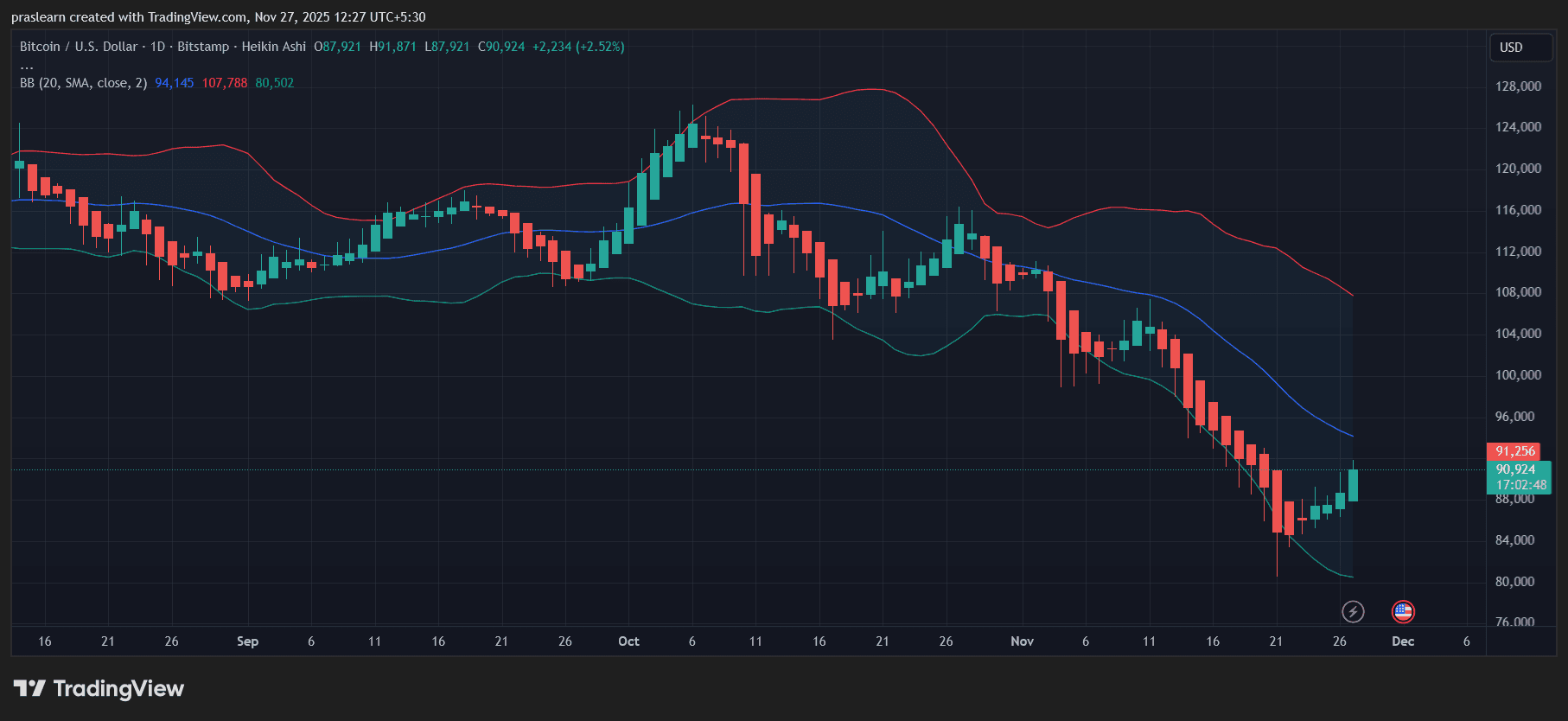Click the 128,000 price scale label
The height and width of the screenshot is (721, 1568).
click(x=1518, y=86)
